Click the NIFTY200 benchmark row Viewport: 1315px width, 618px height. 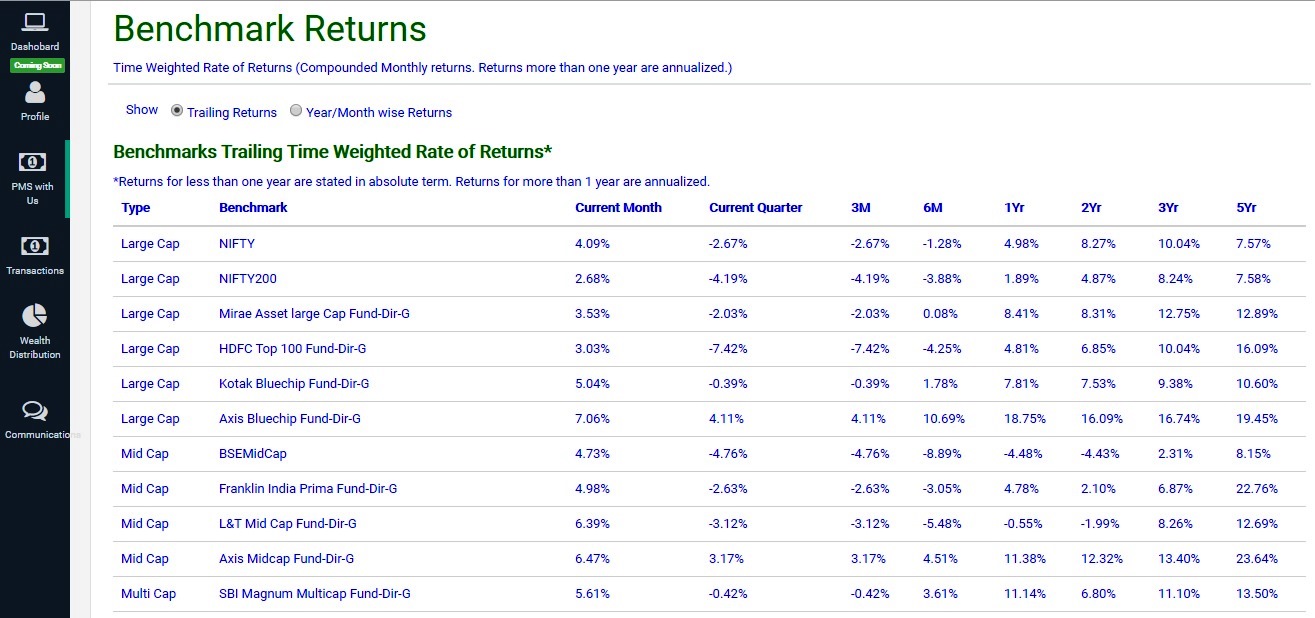tap(709, 279)
